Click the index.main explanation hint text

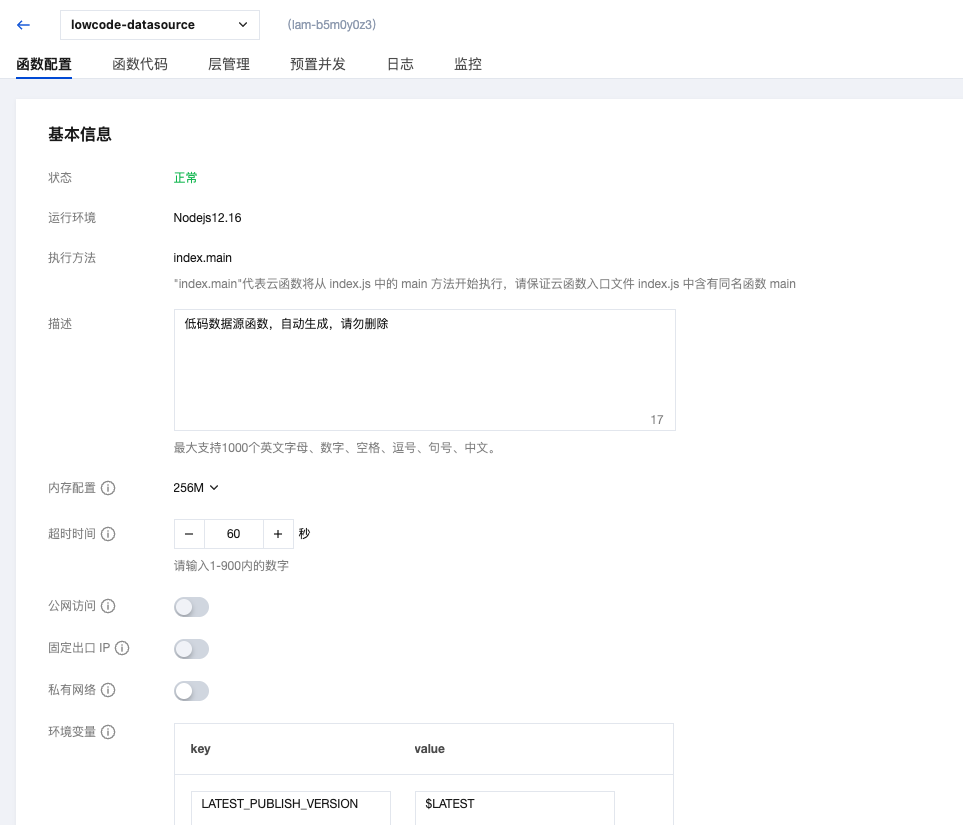(485, 283)
